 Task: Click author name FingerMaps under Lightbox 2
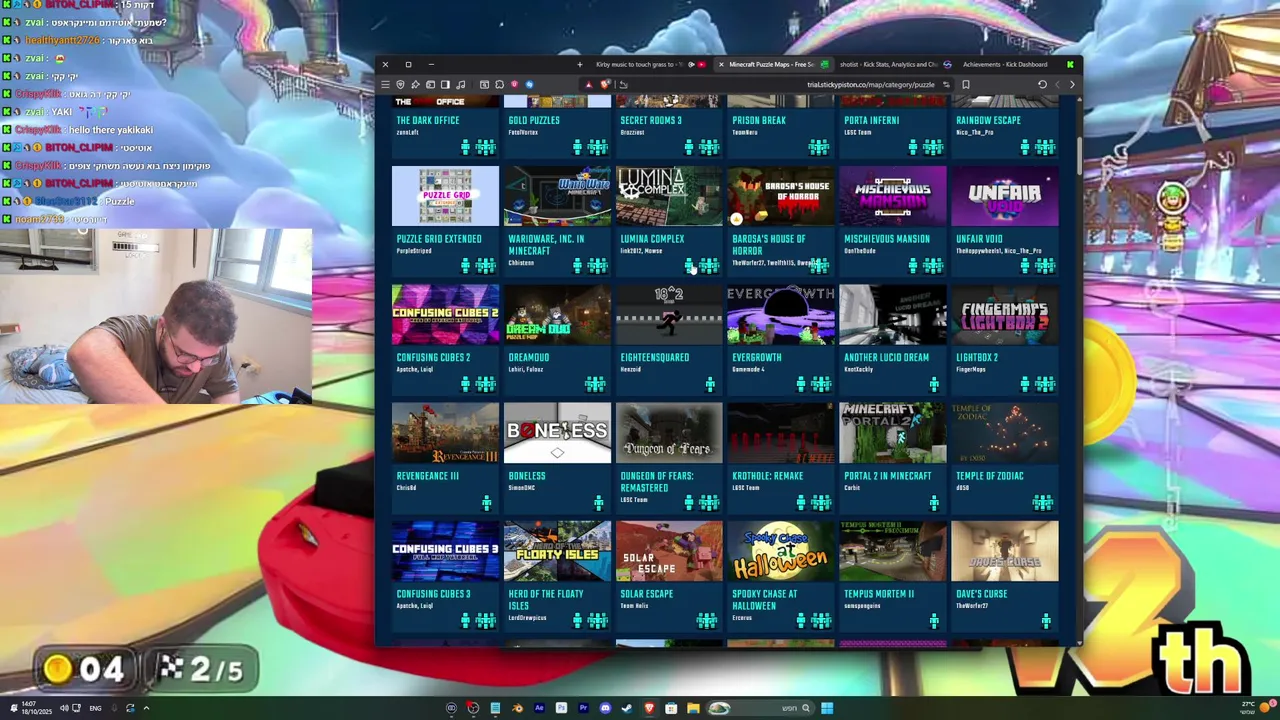971,369
